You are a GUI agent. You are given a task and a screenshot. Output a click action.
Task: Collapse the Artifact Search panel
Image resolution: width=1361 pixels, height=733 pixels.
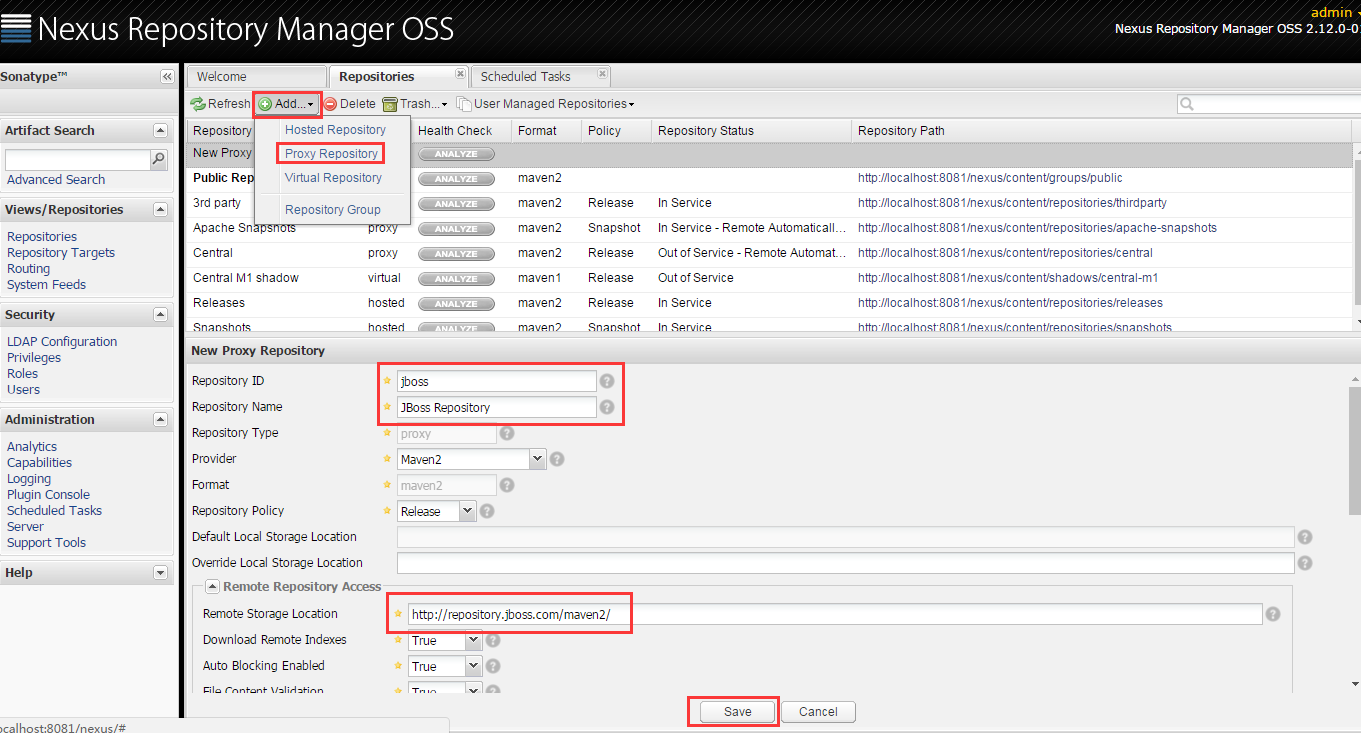click(x=160, y=131)
